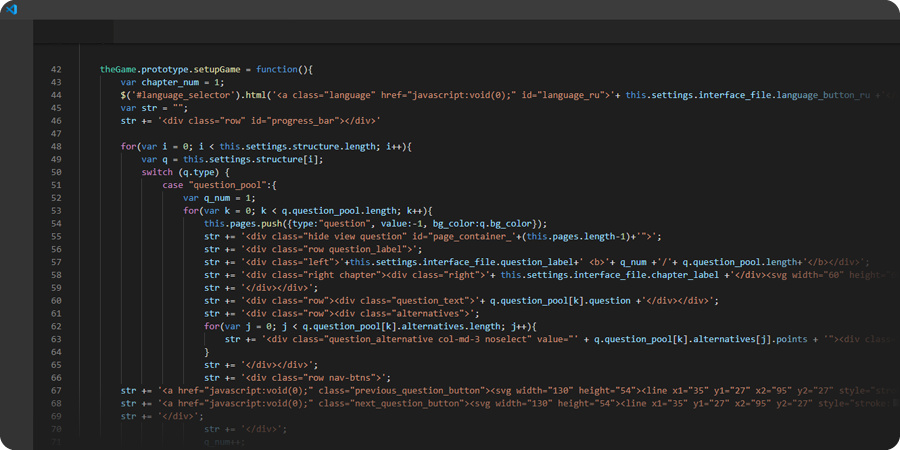900x450 pixels.
Task: Click the 'theGame.prototype.setupGame' function declaration
Action: (x=206, y=69)
